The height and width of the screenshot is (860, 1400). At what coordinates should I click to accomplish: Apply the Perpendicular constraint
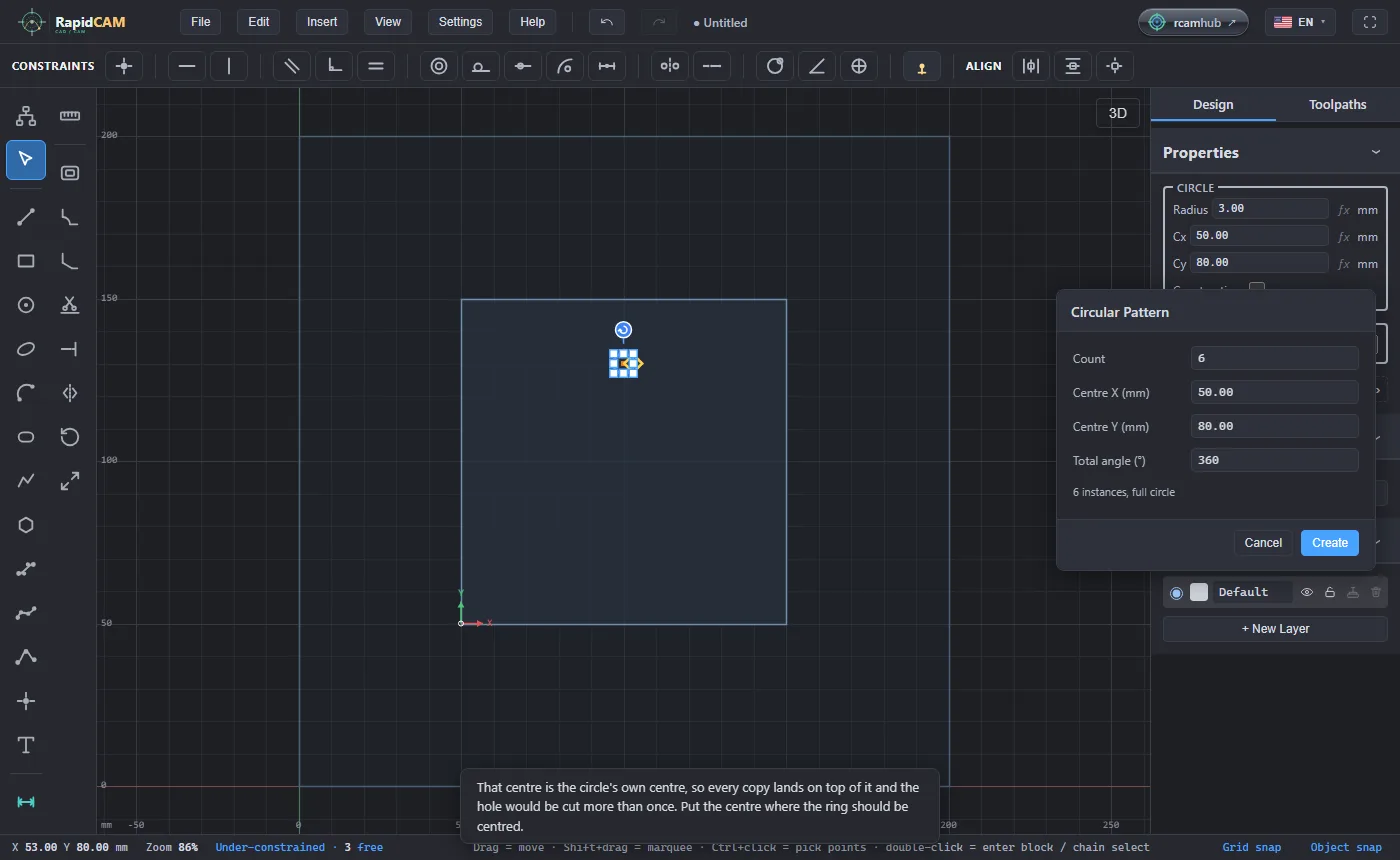(x=334, y=66)
